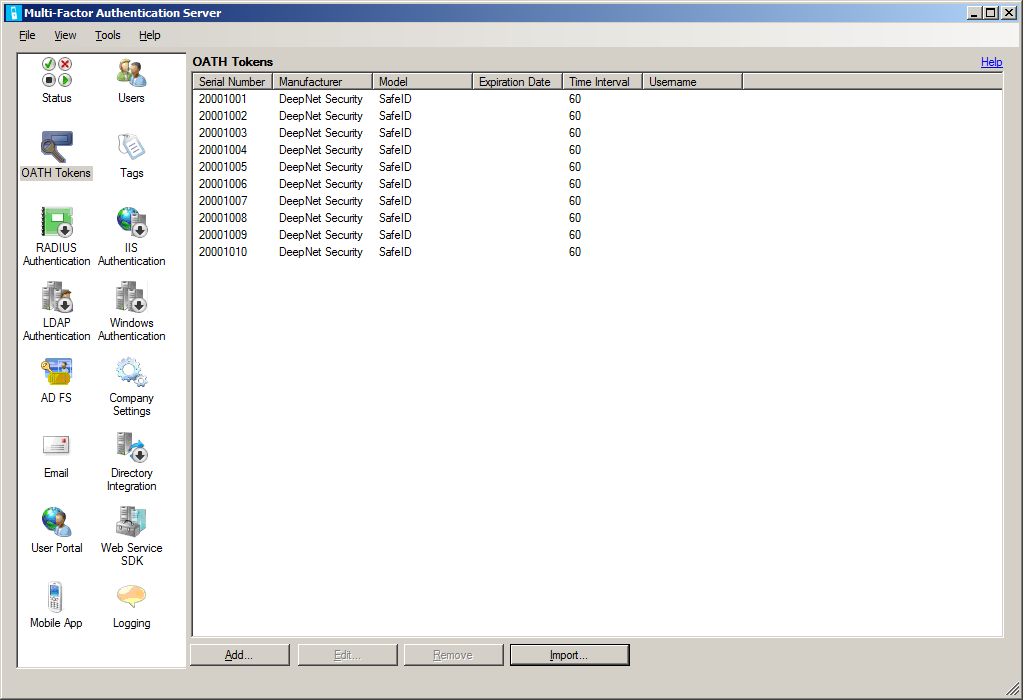
Task: Sort by Time Interval column header
Action: (601, 82)
